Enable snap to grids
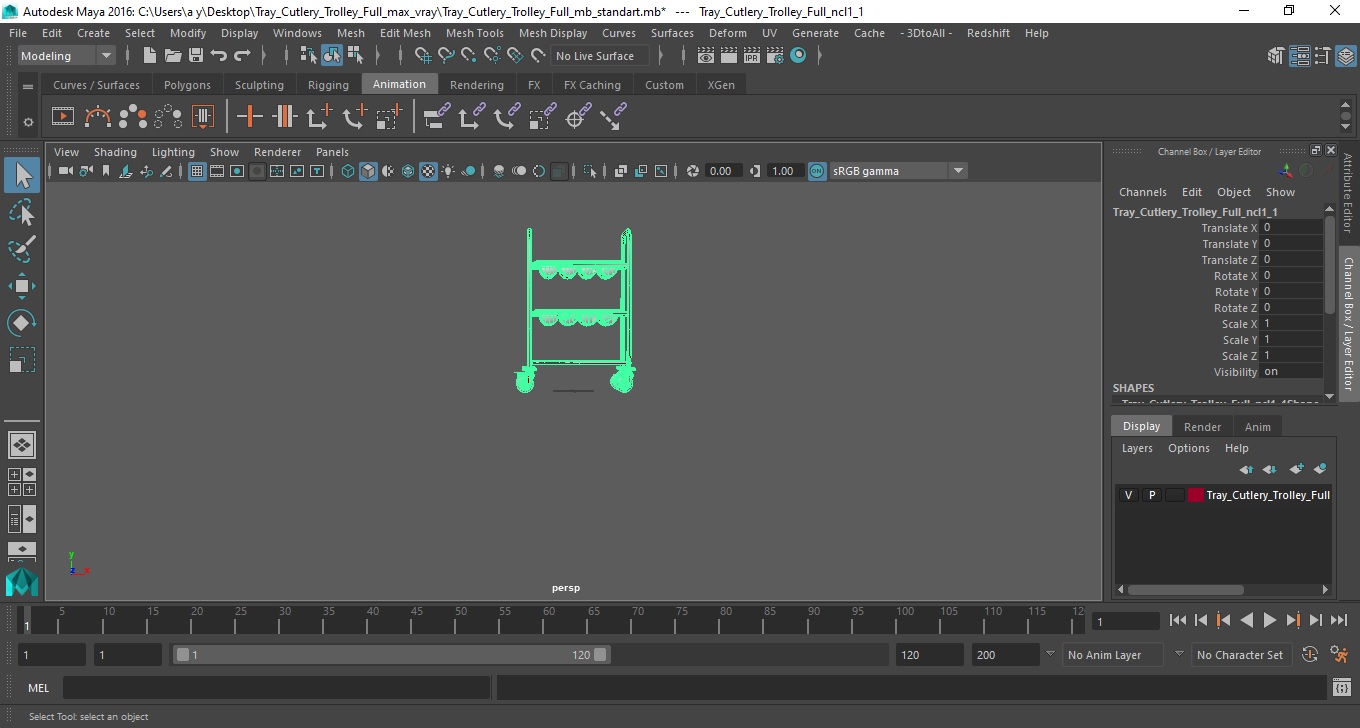This screenshot has height=728, width=1360. click(422, 56)
